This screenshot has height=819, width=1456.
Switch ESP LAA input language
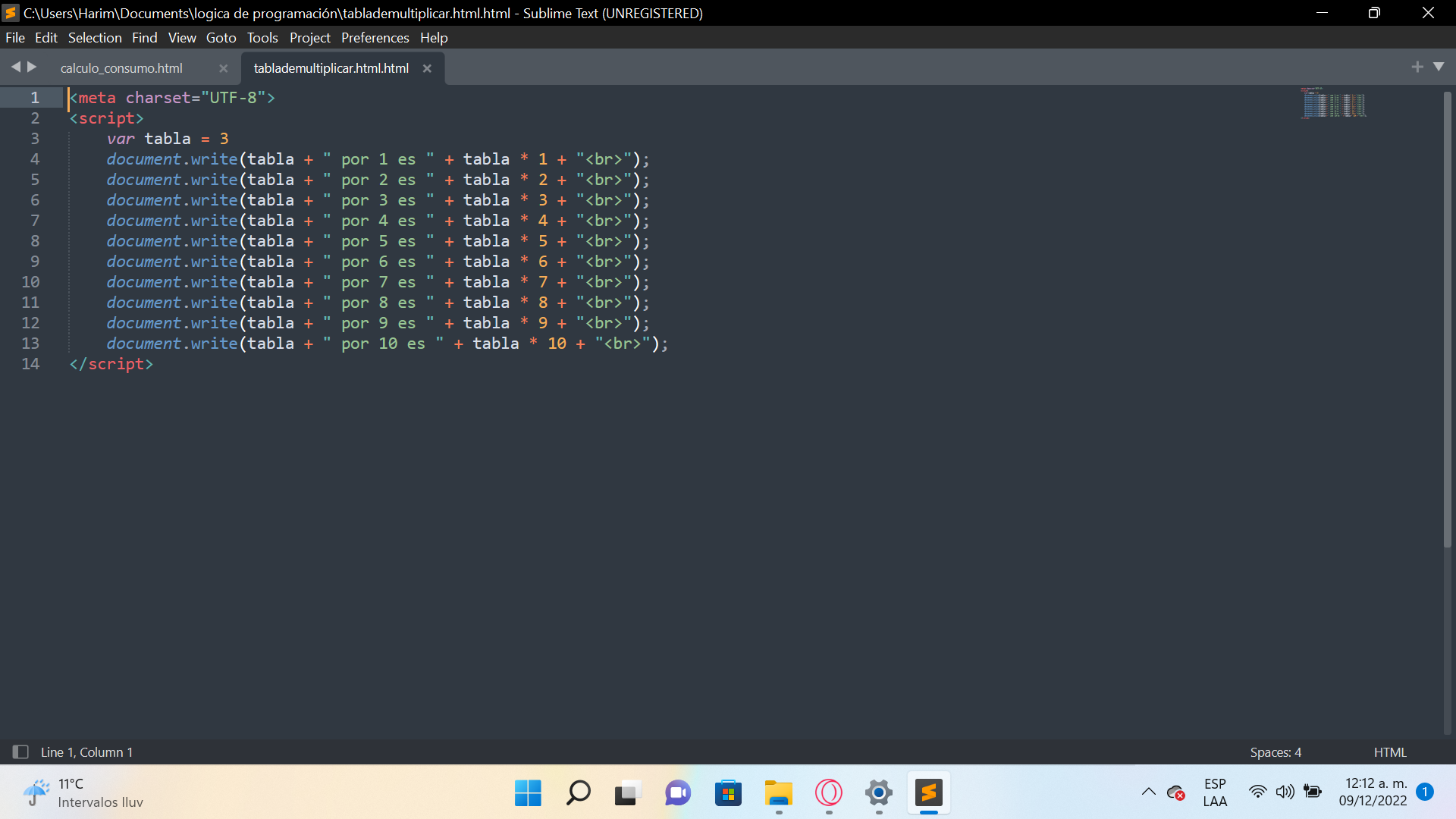click(1215, 792)
